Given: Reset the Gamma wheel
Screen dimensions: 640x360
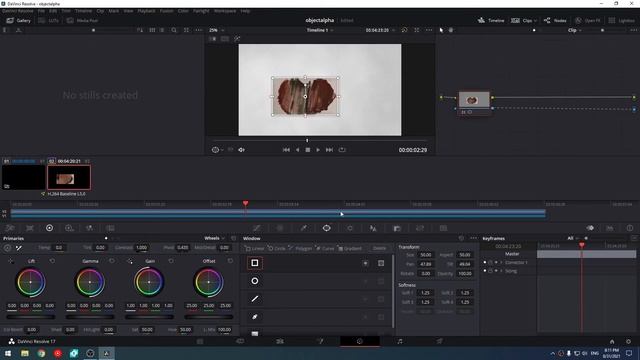Looking at the screenshot, I should pos(112,261).
